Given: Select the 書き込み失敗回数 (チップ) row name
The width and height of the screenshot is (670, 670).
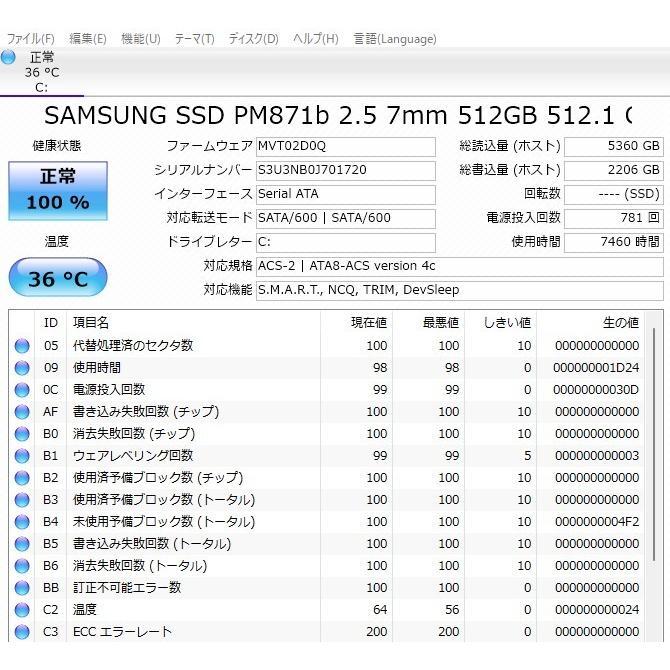Looking at the screenshot, I should [146, 411].
